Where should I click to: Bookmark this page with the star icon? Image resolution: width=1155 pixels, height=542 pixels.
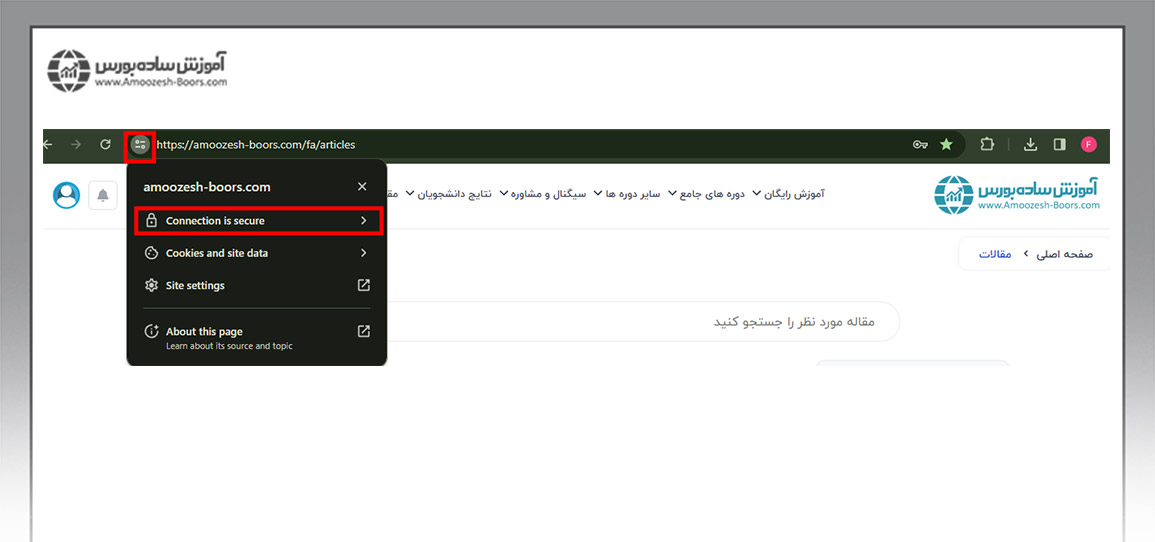946,145
